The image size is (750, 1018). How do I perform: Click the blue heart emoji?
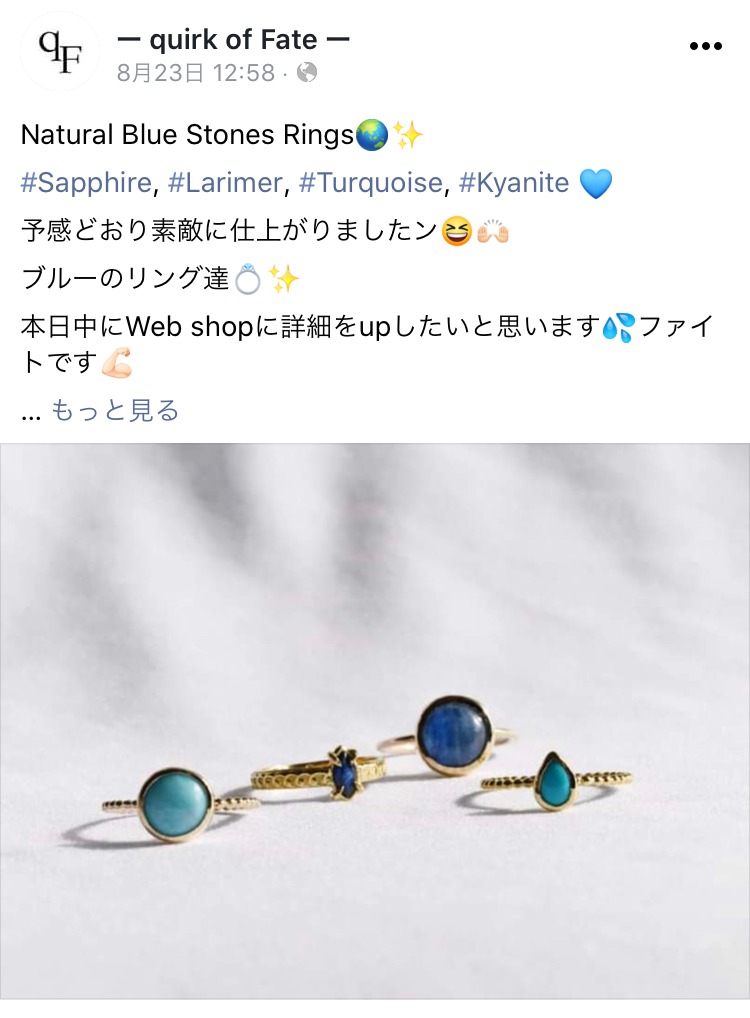(x=595, y=183)
